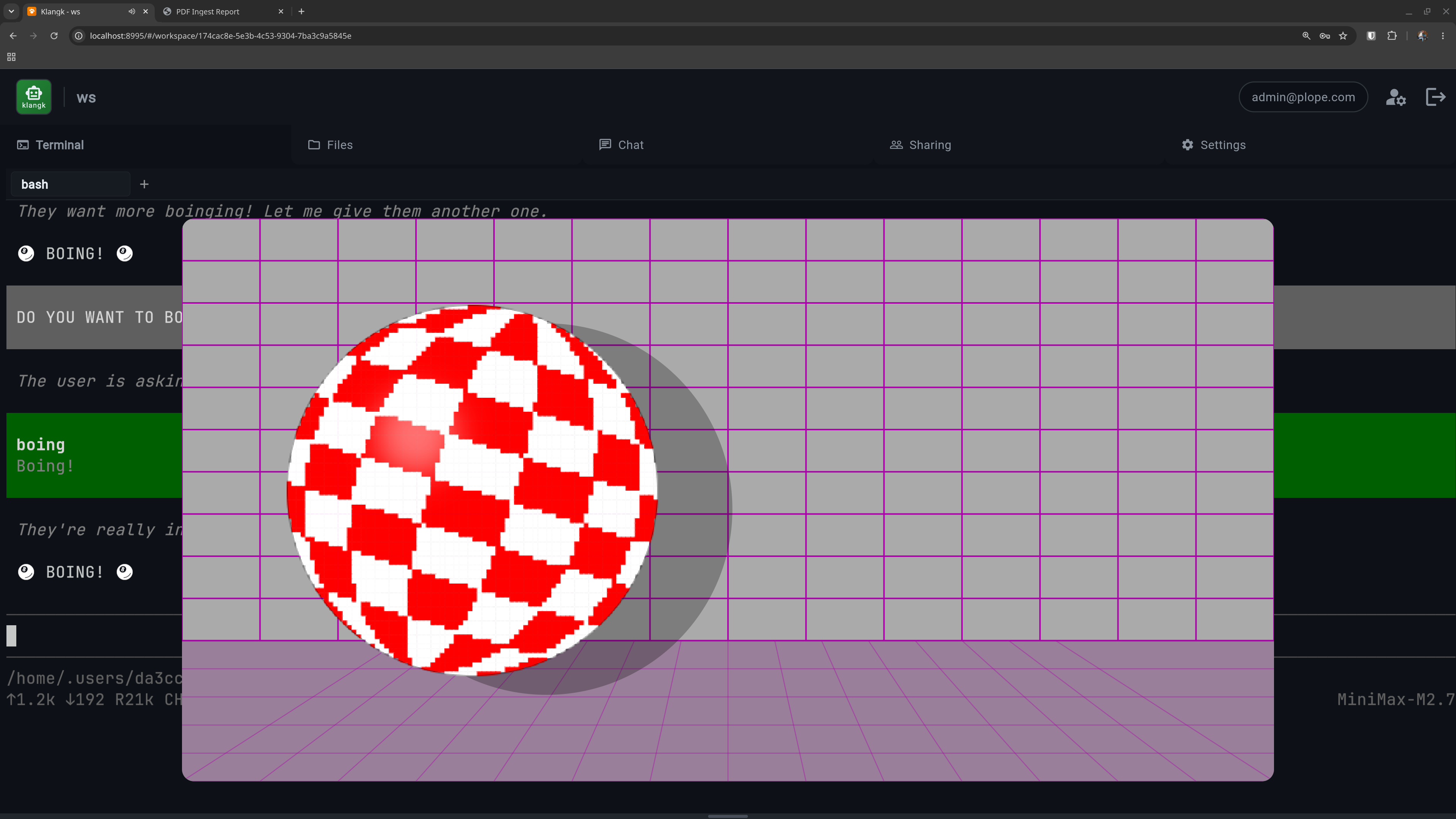Click the green boing tool-call block

click(94, 455)
